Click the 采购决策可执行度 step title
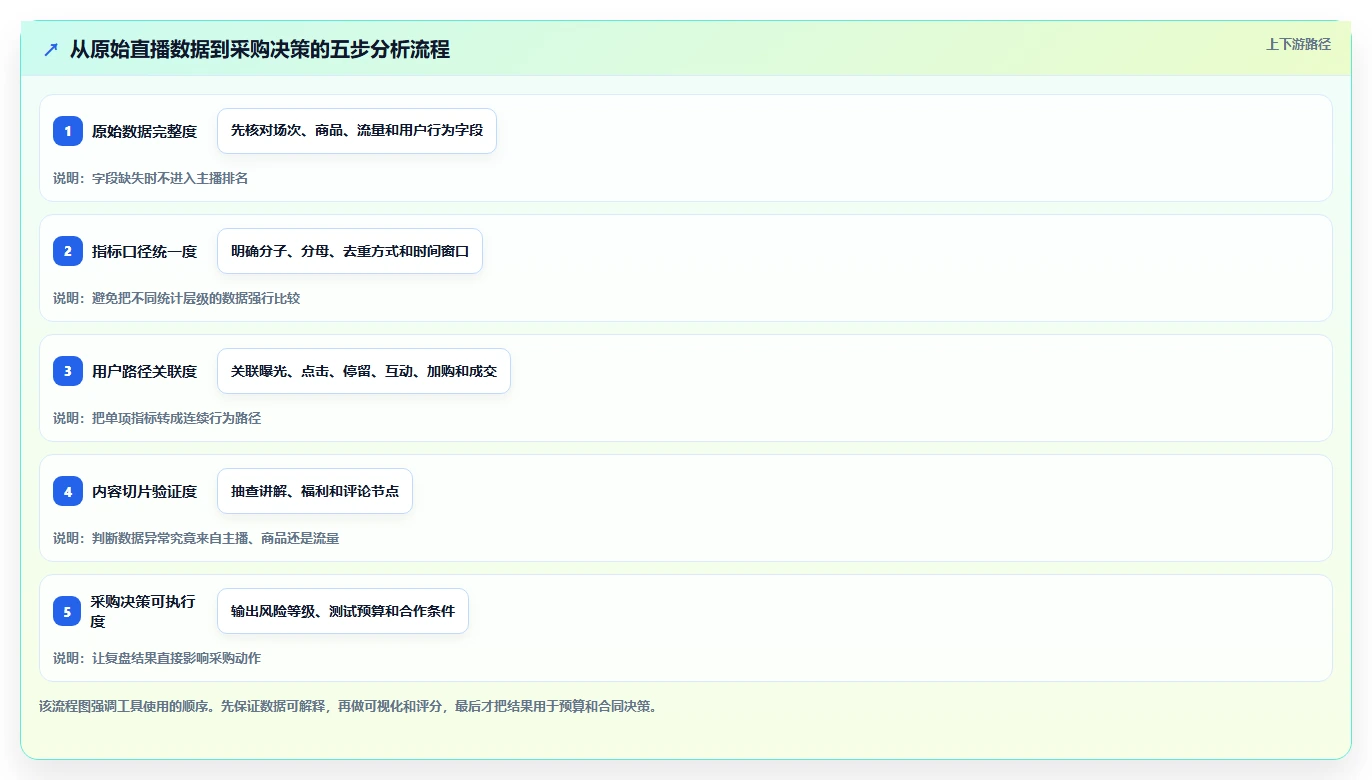The height and width of the screenshot is (780, 1372). coord(143,611)
